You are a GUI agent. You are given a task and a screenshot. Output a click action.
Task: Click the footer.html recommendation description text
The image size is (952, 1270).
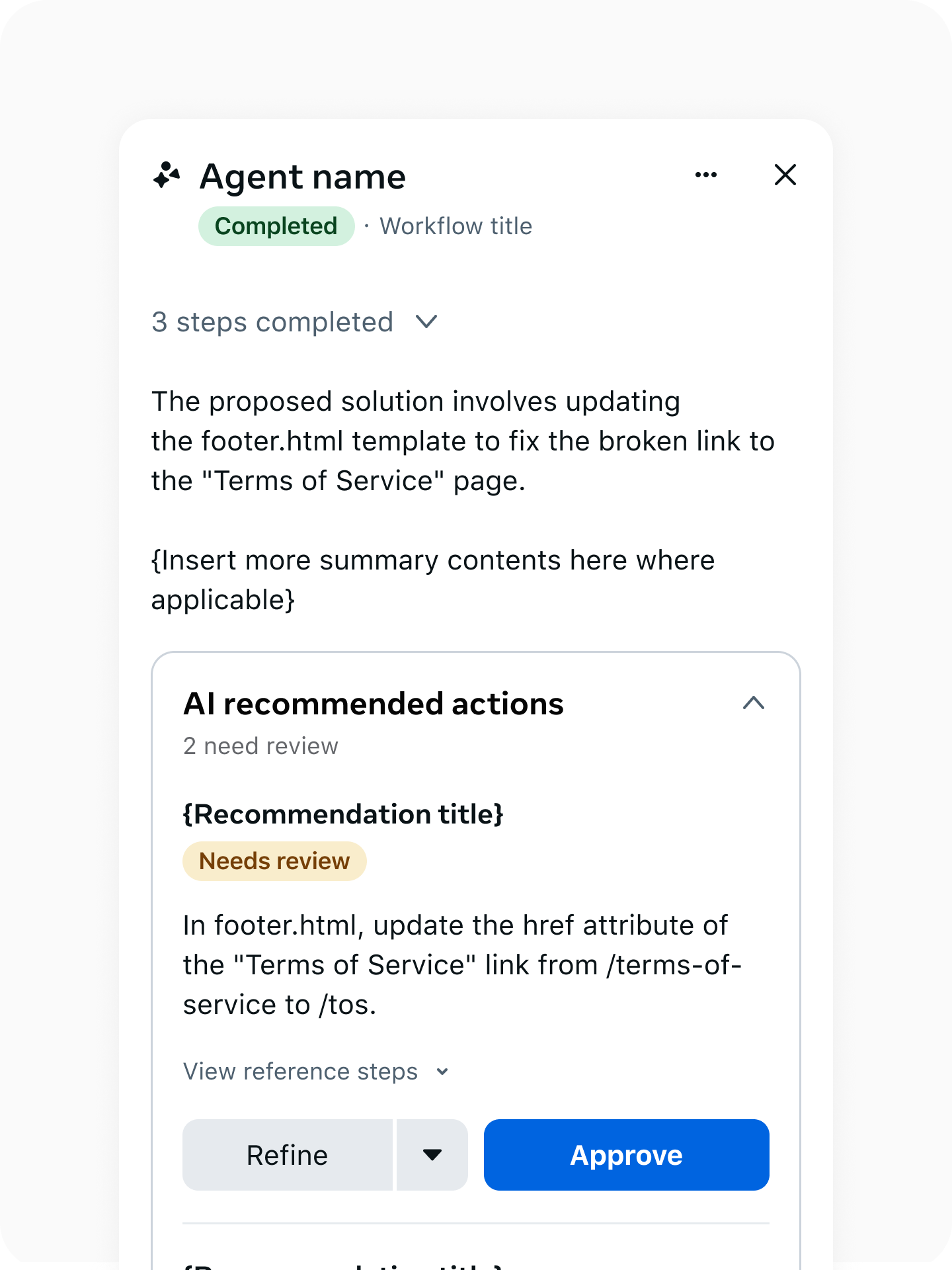461,965
